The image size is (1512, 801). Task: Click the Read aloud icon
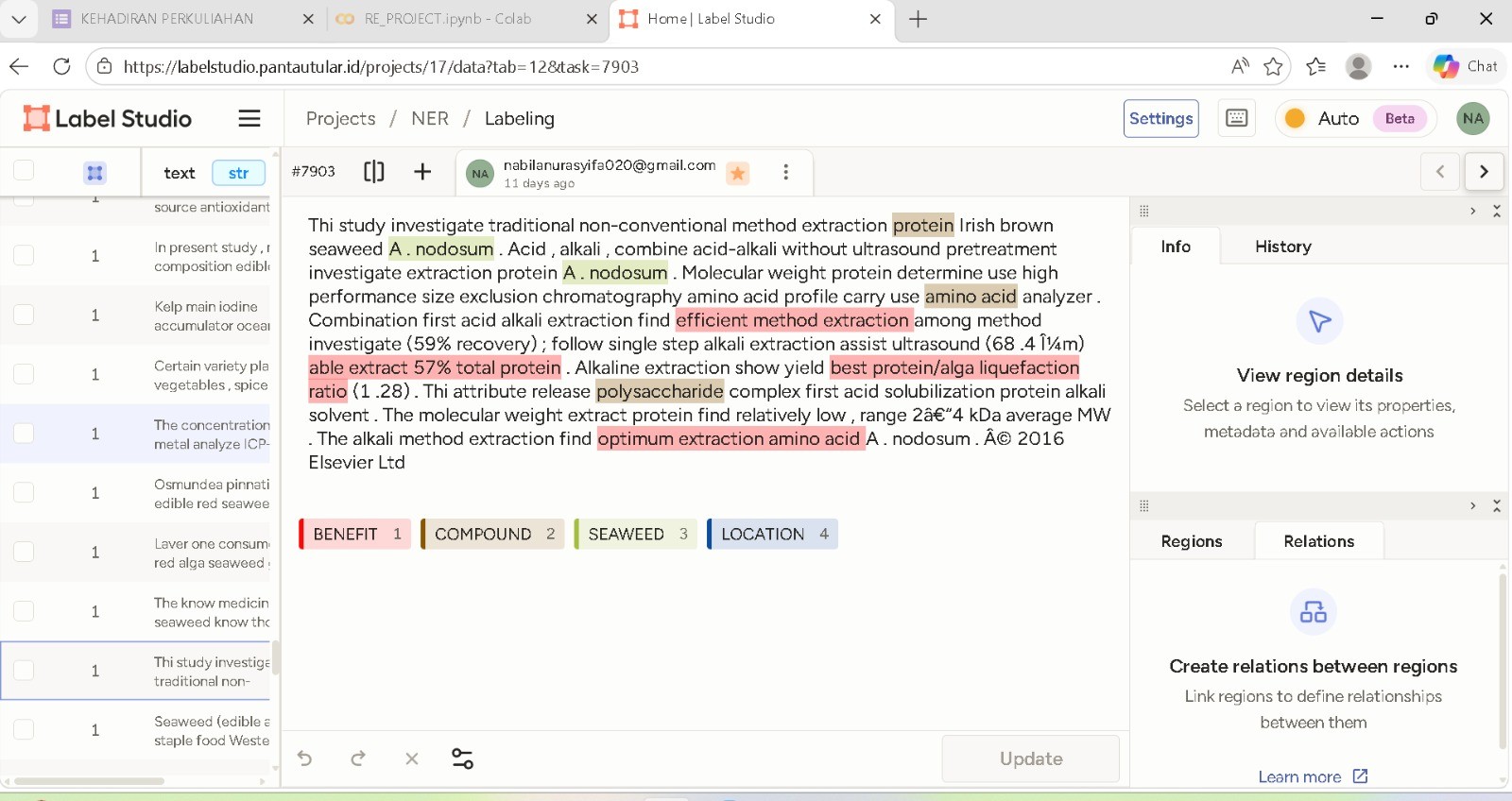pyautogui.click(x=1240, y=66)
